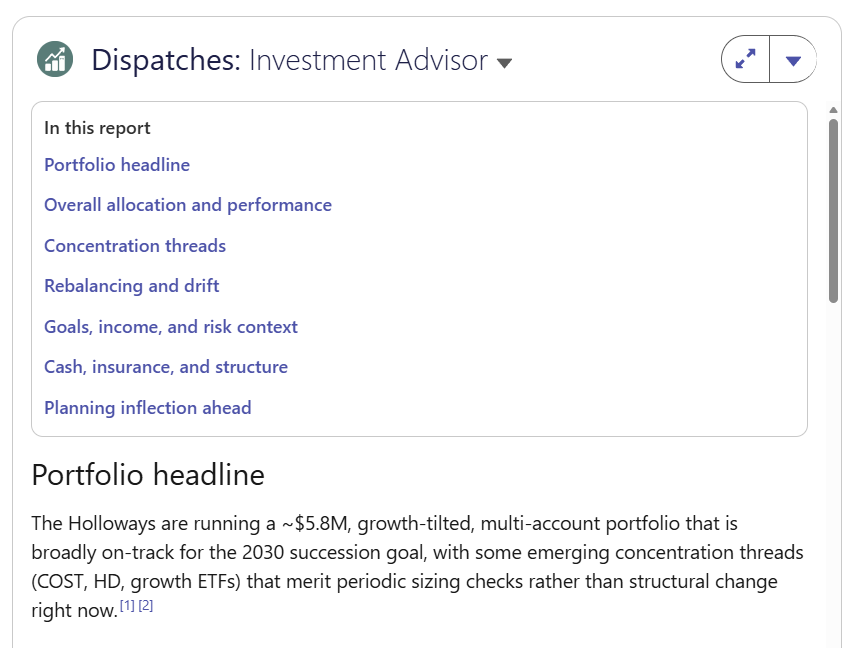Click the green Dispatches chart icon
The image size is (853, 648).
point(55,59)
